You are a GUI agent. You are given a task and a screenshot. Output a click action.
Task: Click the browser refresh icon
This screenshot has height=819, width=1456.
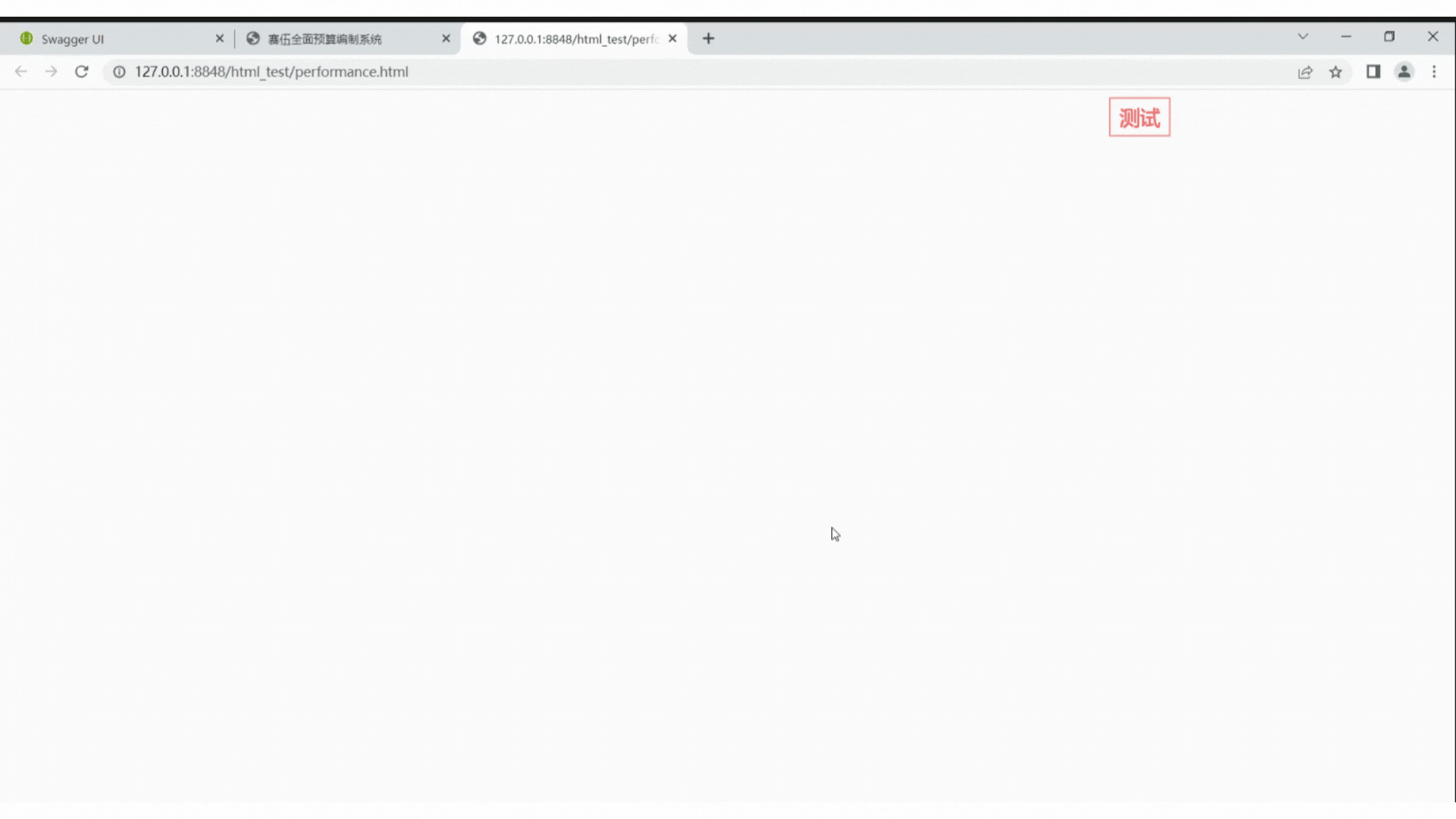(82, 71)
